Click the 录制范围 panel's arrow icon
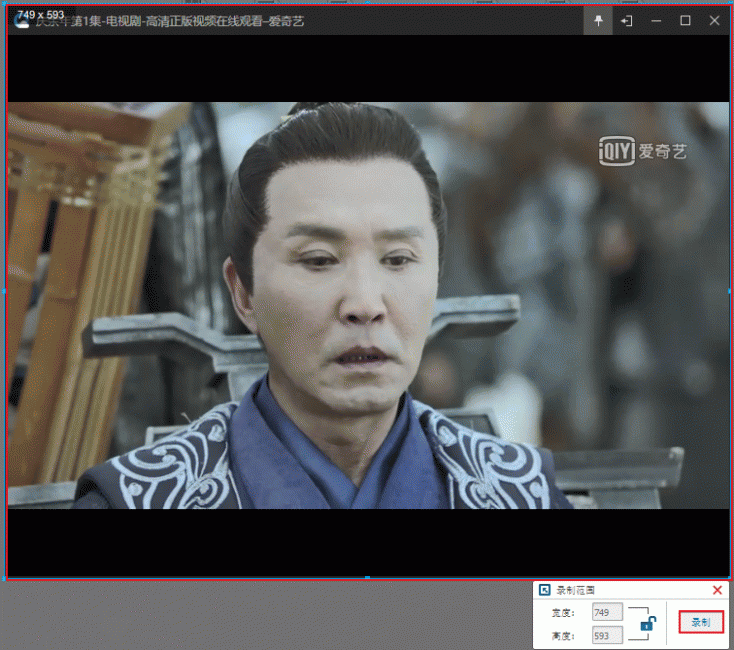 click(x=544, y=590)
